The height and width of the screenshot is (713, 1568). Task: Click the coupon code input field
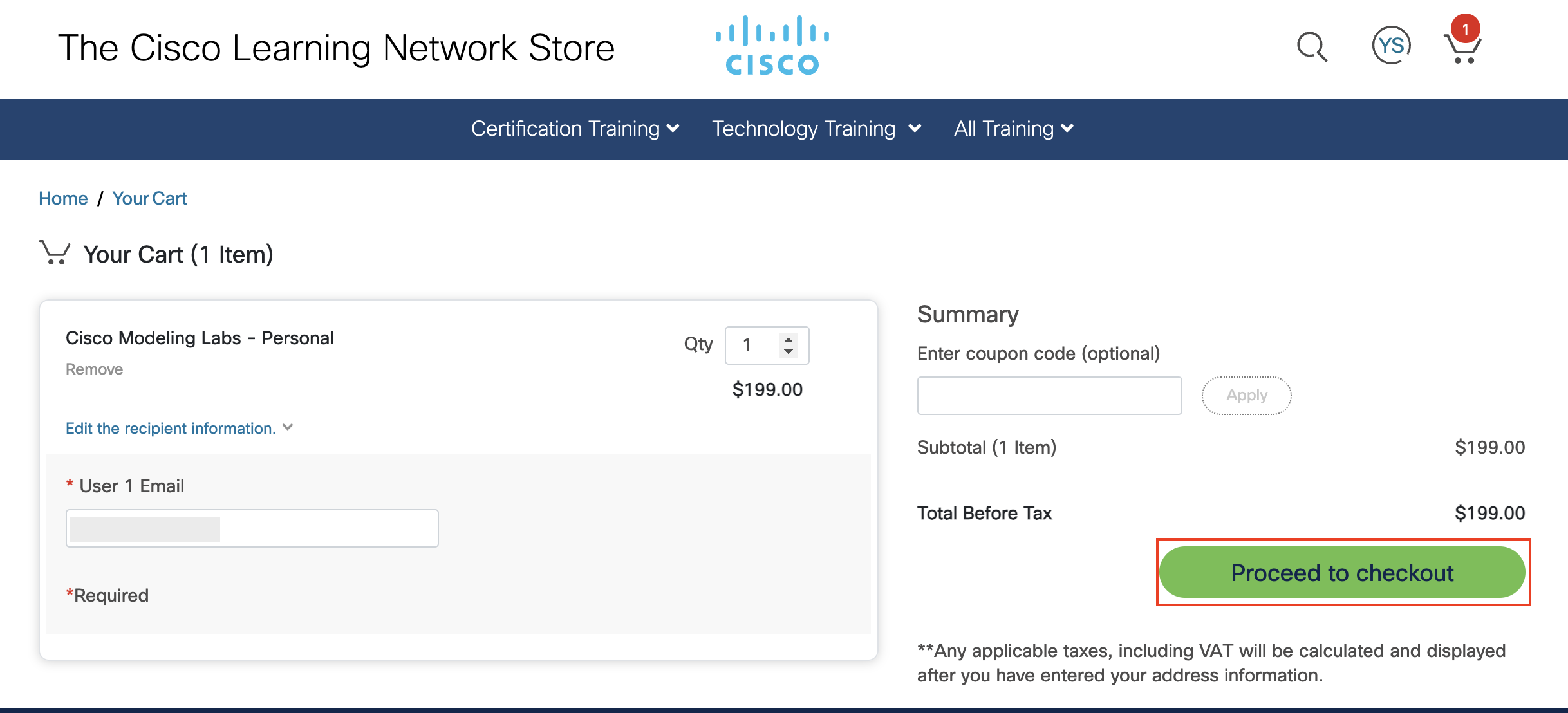(x=1049, y=395)
